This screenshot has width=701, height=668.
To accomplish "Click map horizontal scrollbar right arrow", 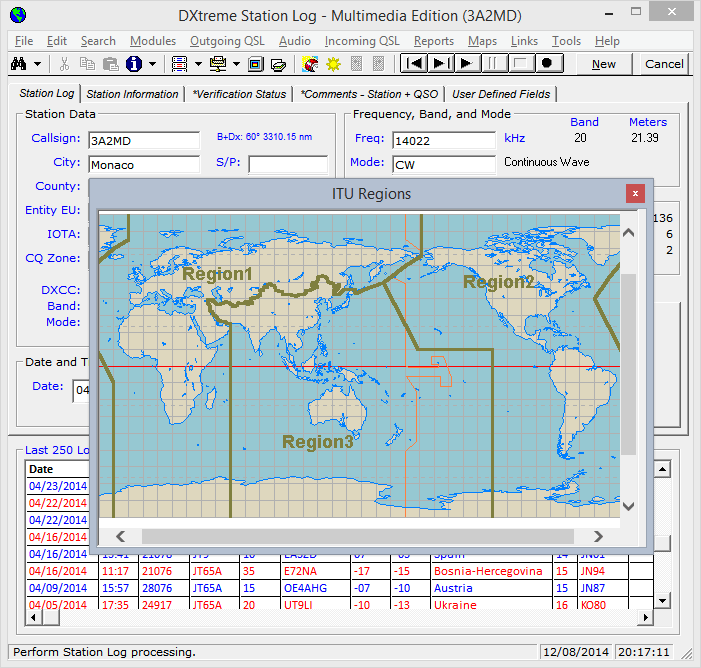I will pyautogui.click(x=598, y=536).
